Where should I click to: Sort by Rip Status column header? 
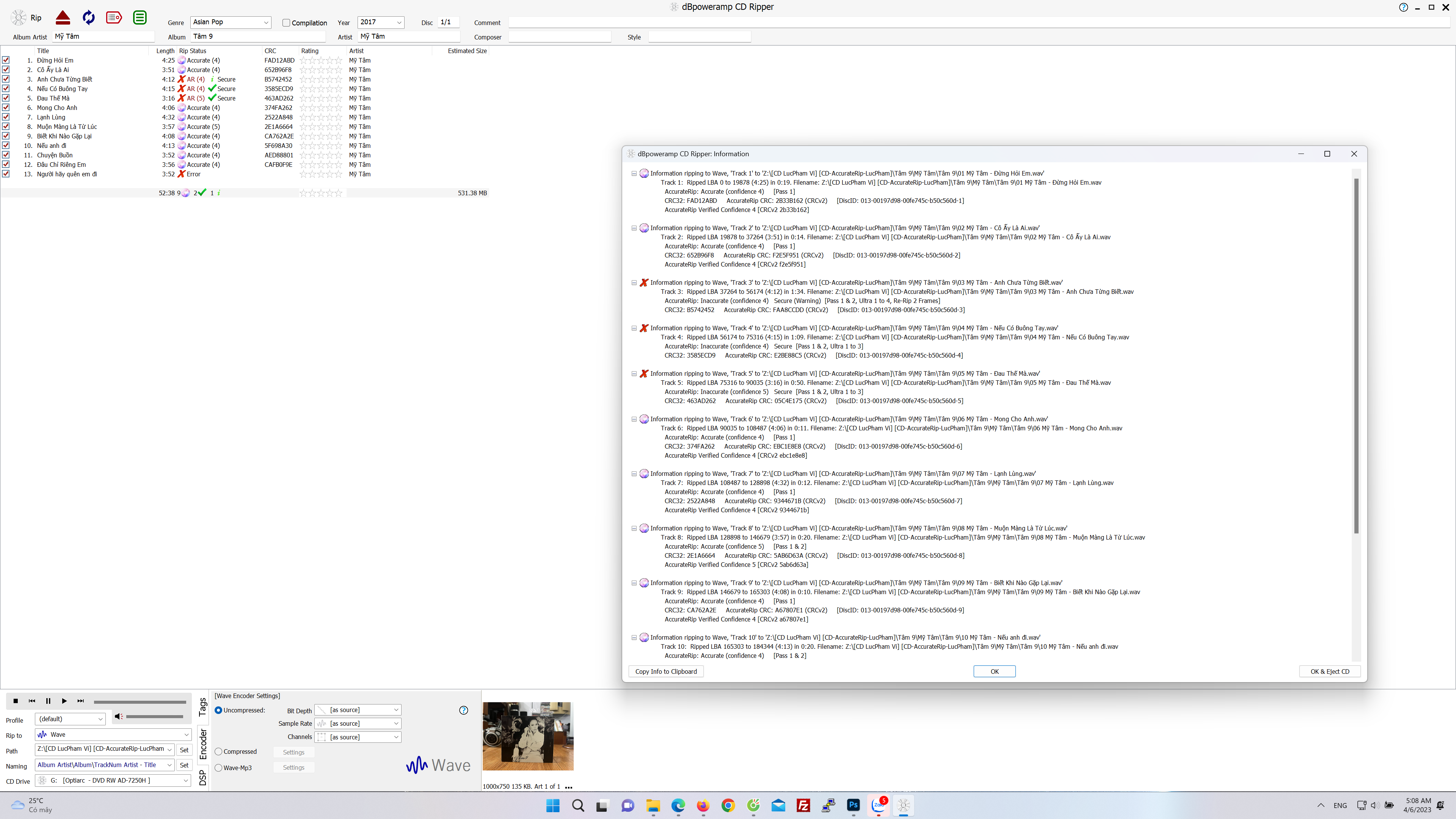193,51
